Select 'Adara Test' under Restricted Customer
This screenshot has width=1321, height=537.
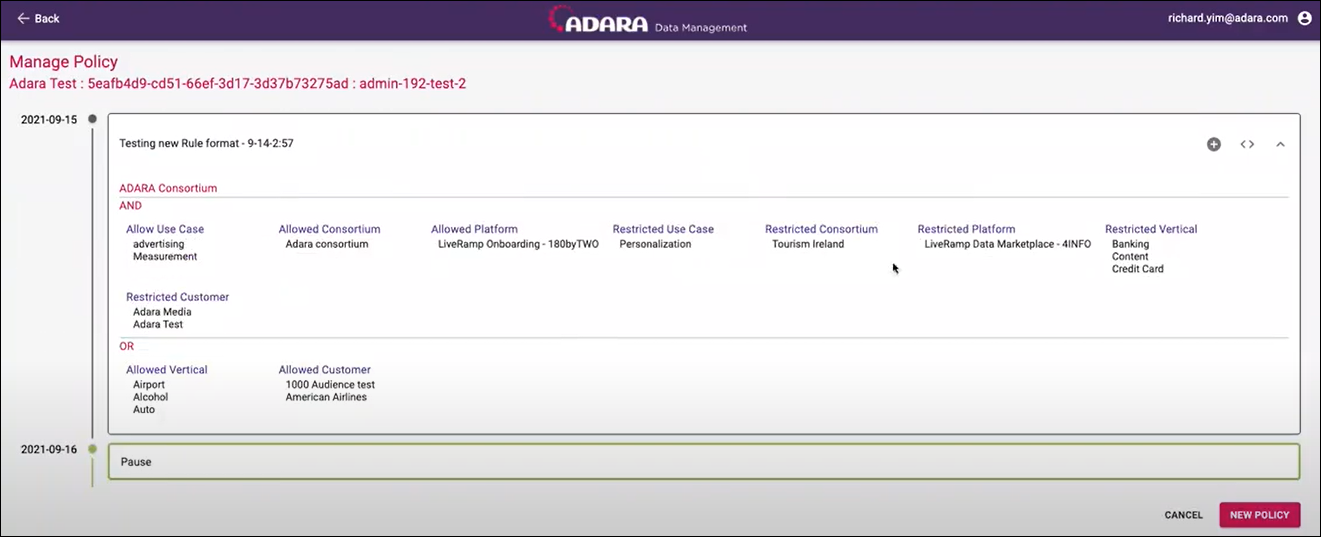click(158, 324)
